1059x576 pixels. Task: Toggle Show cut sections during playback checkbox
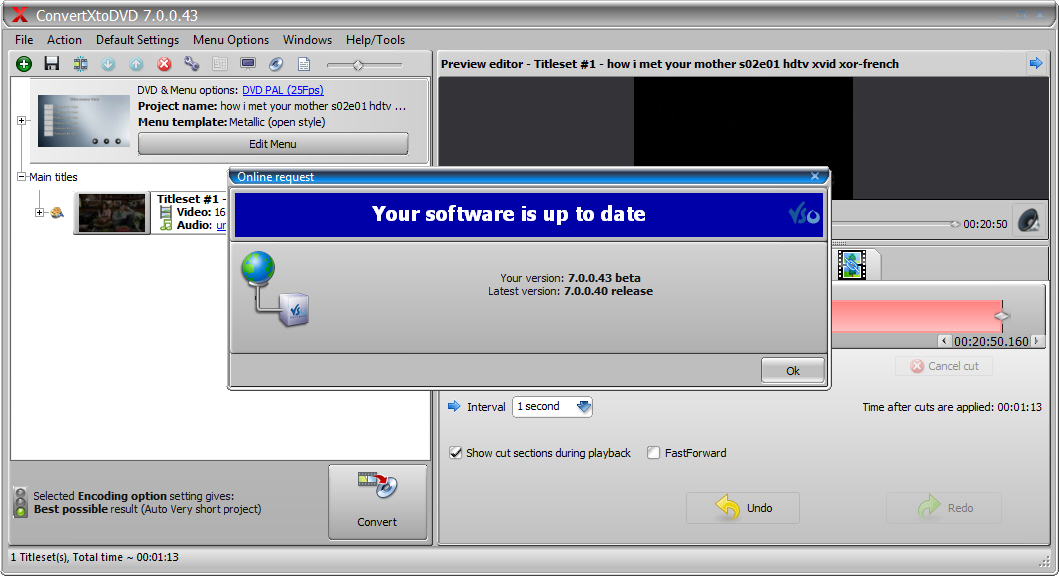[x=455, y=452]
